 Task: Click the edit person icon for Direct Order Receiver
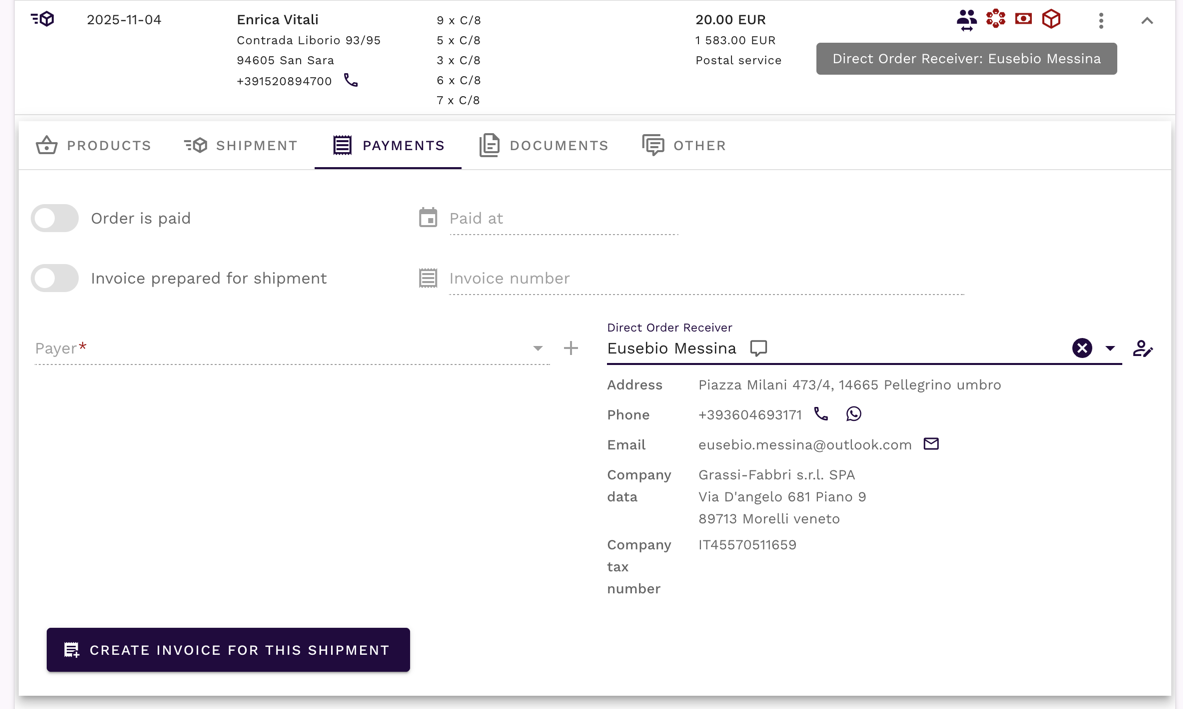pyautogui.click(x=1143, y=348)
